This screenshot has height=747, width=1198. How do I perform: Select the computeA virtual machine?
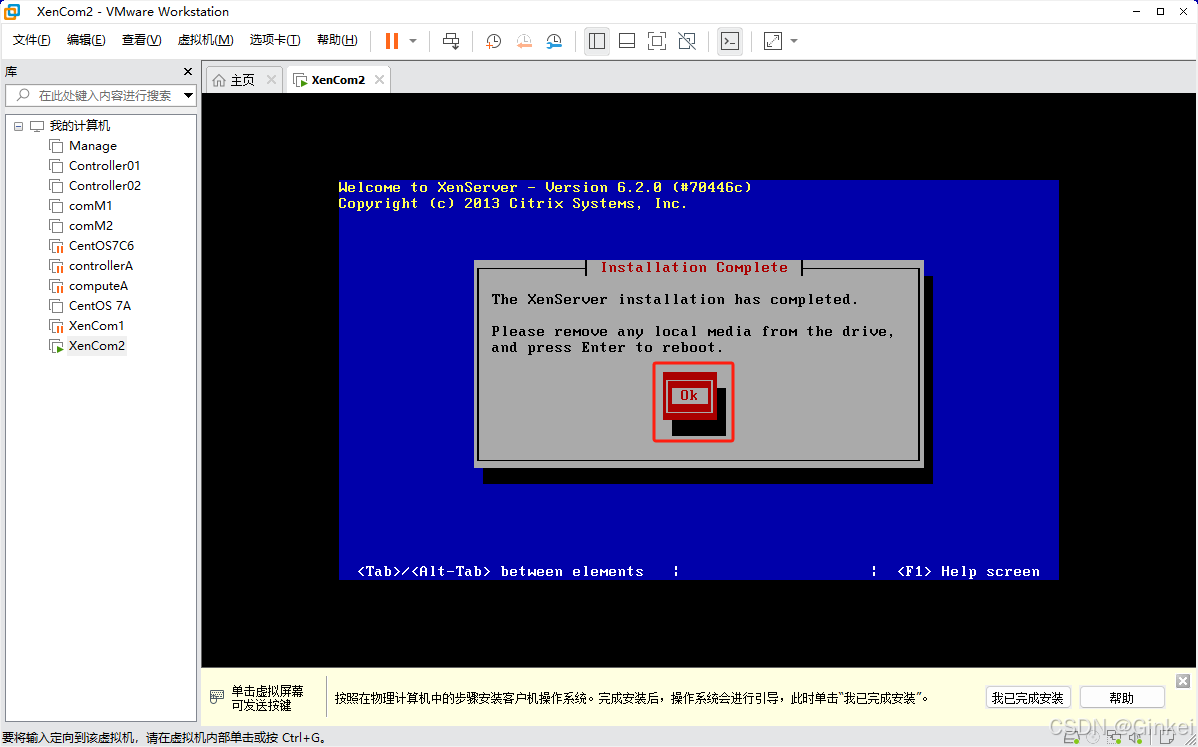(x=99, y=286)
